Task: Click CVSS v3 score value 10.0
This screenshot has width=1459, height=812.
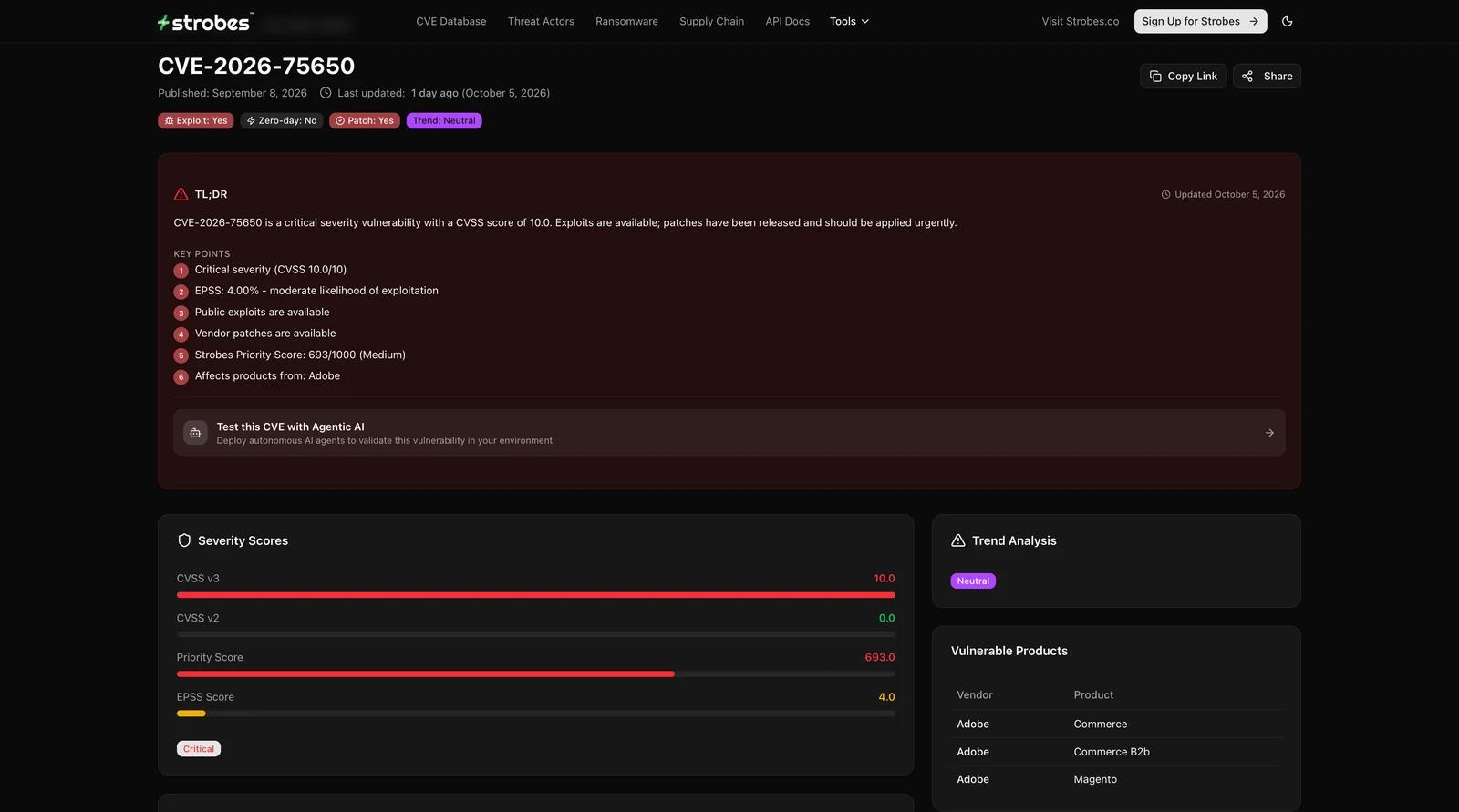Action: (884, 579)
